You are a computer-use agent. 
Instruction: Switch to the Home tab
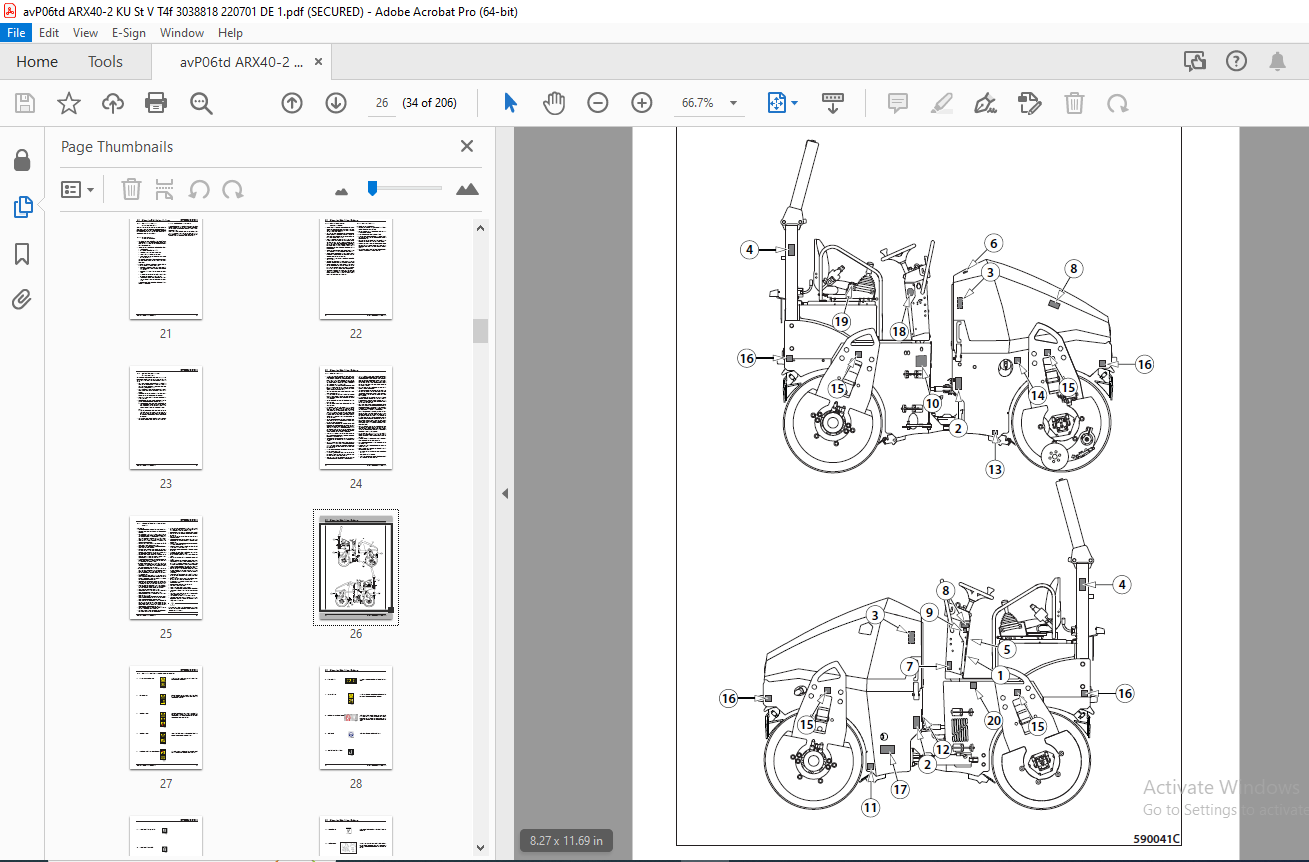coord(37,62)
